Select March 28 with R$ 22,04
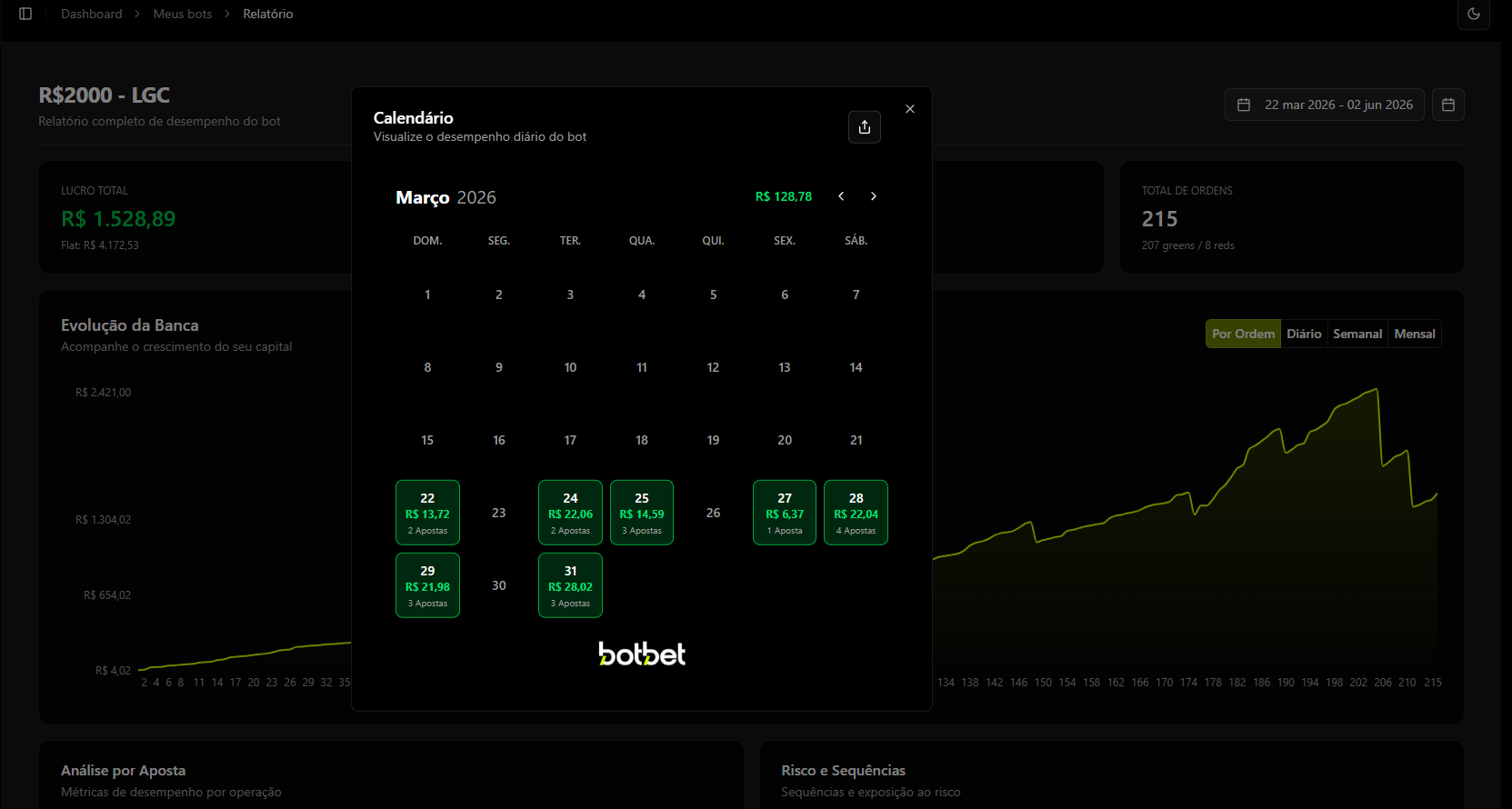The width and height of the screenshot is (1512, 809). click(856, 513)
